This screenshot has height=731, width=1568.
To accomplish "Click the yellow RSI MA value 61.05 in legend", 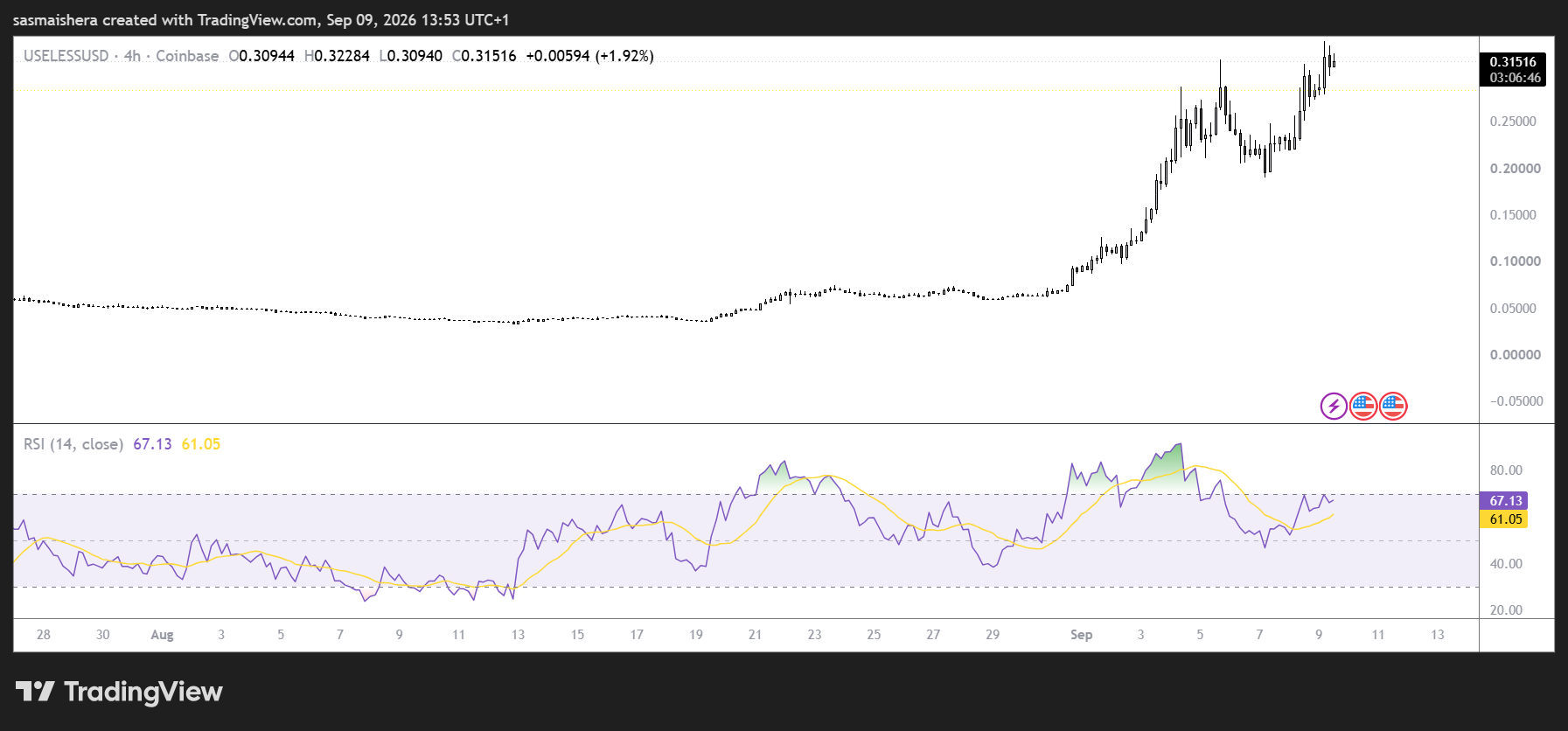I will pyautogui.click(x=201, y=444).
